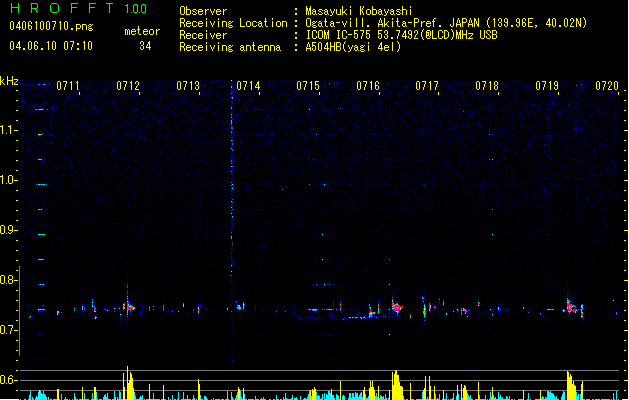629x400 pixels.
Task: Click the 1.1 kHz axis label
Action: click(x=7, y=130)
